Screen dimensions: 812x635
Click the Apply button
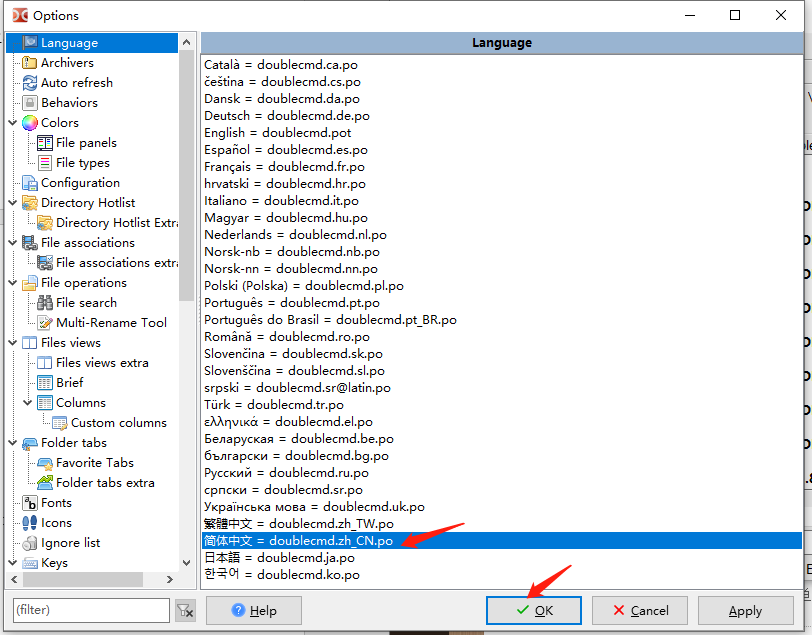[745, 610]
